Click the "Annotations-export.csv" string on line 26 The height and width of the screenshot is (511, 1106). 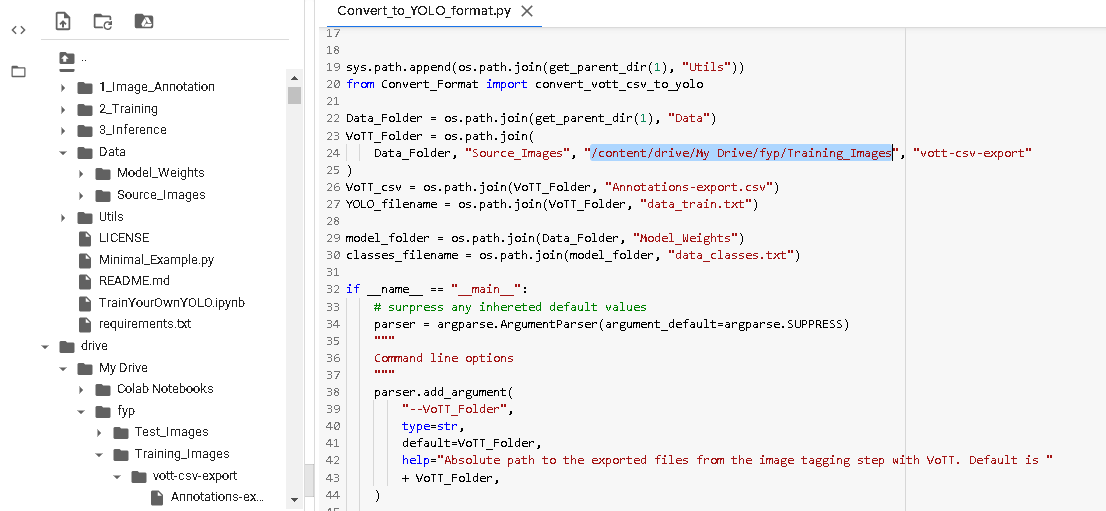[x=694, y=188]
